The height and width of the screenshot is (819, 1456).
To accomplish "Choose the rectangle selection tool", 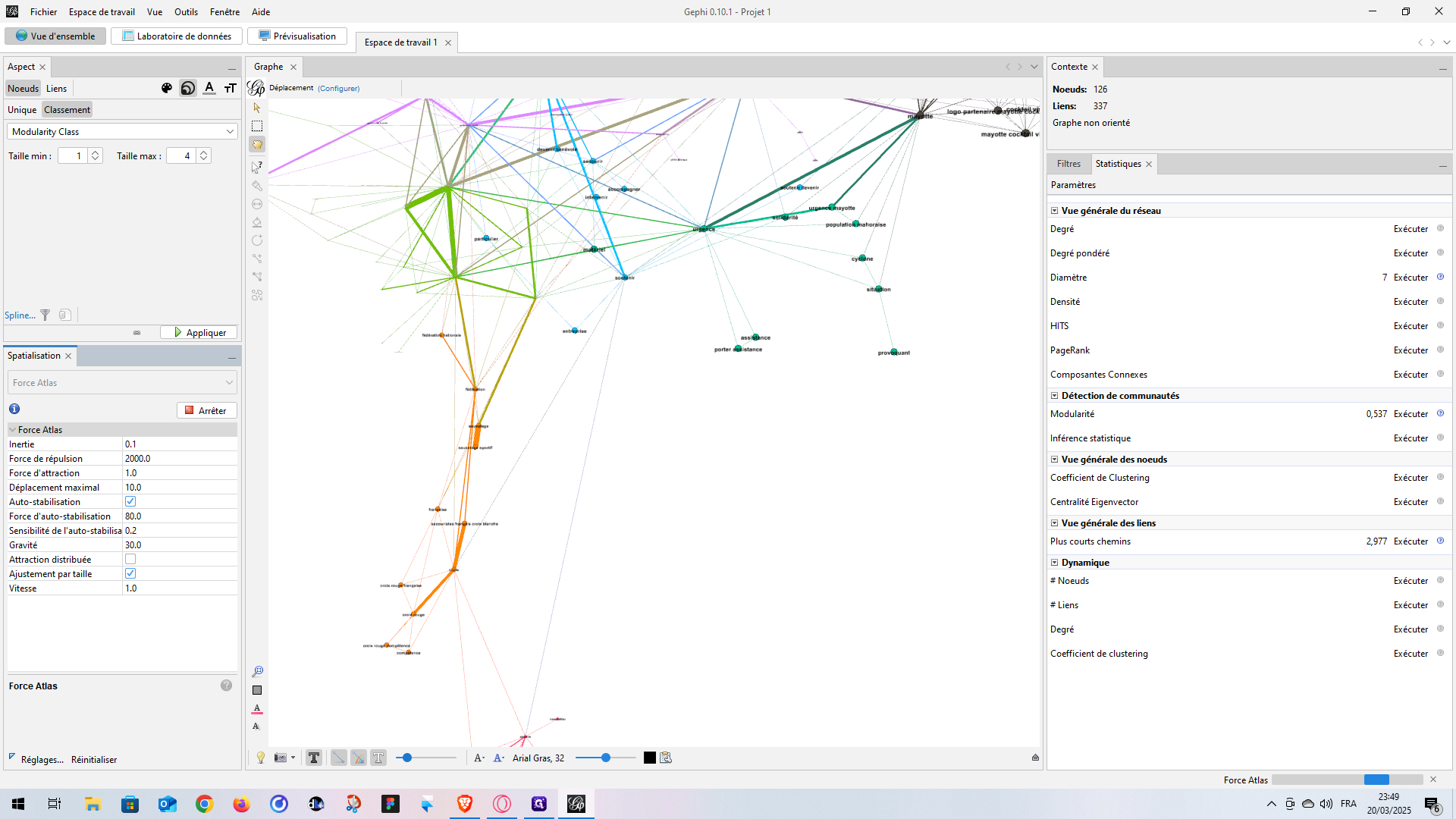I will pyautogui.click(x=257, y=126).
